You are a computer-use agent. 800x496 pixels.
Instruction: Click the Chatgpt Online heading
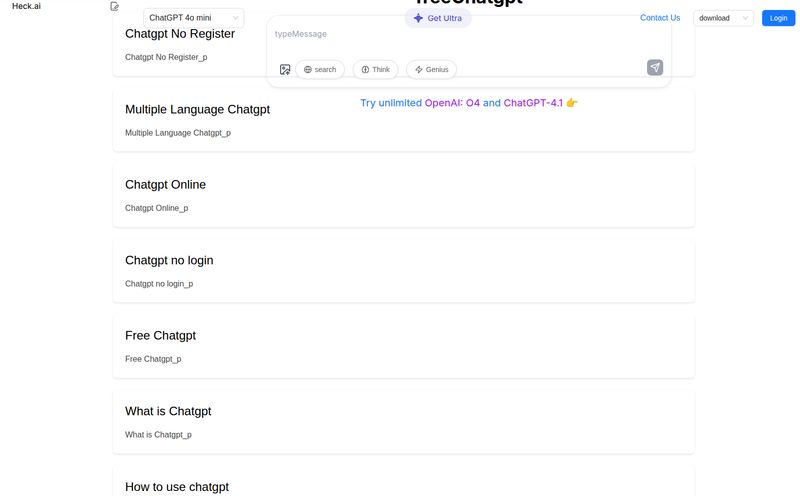165,185
